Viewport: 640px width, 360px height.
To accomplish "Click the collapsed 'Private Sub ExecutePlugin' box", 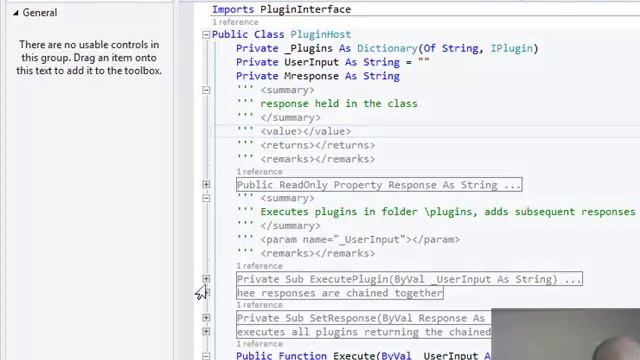I will (x=409, y=279).
